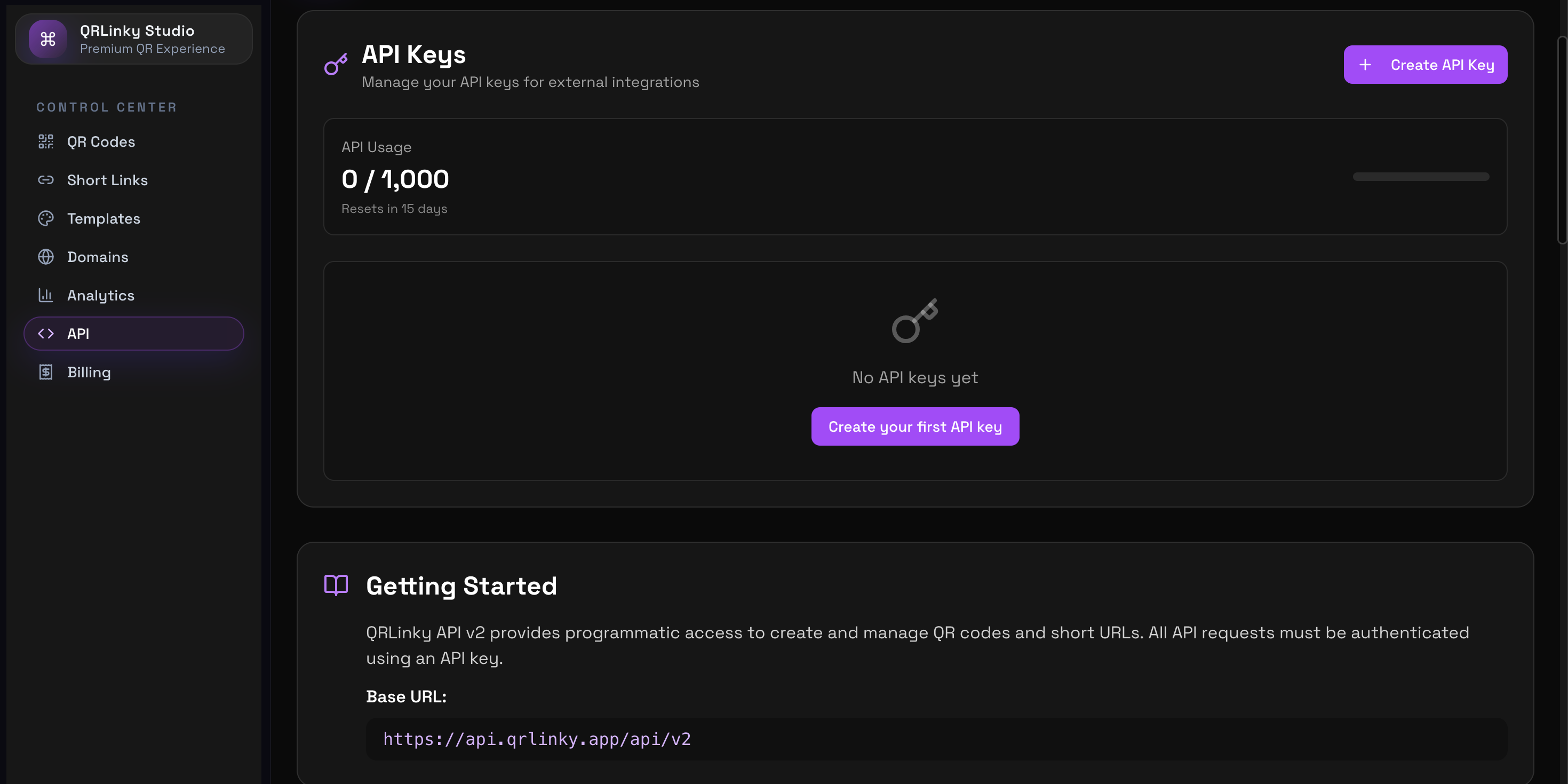Click the QR Codes grid icon

tap(46, 141)
